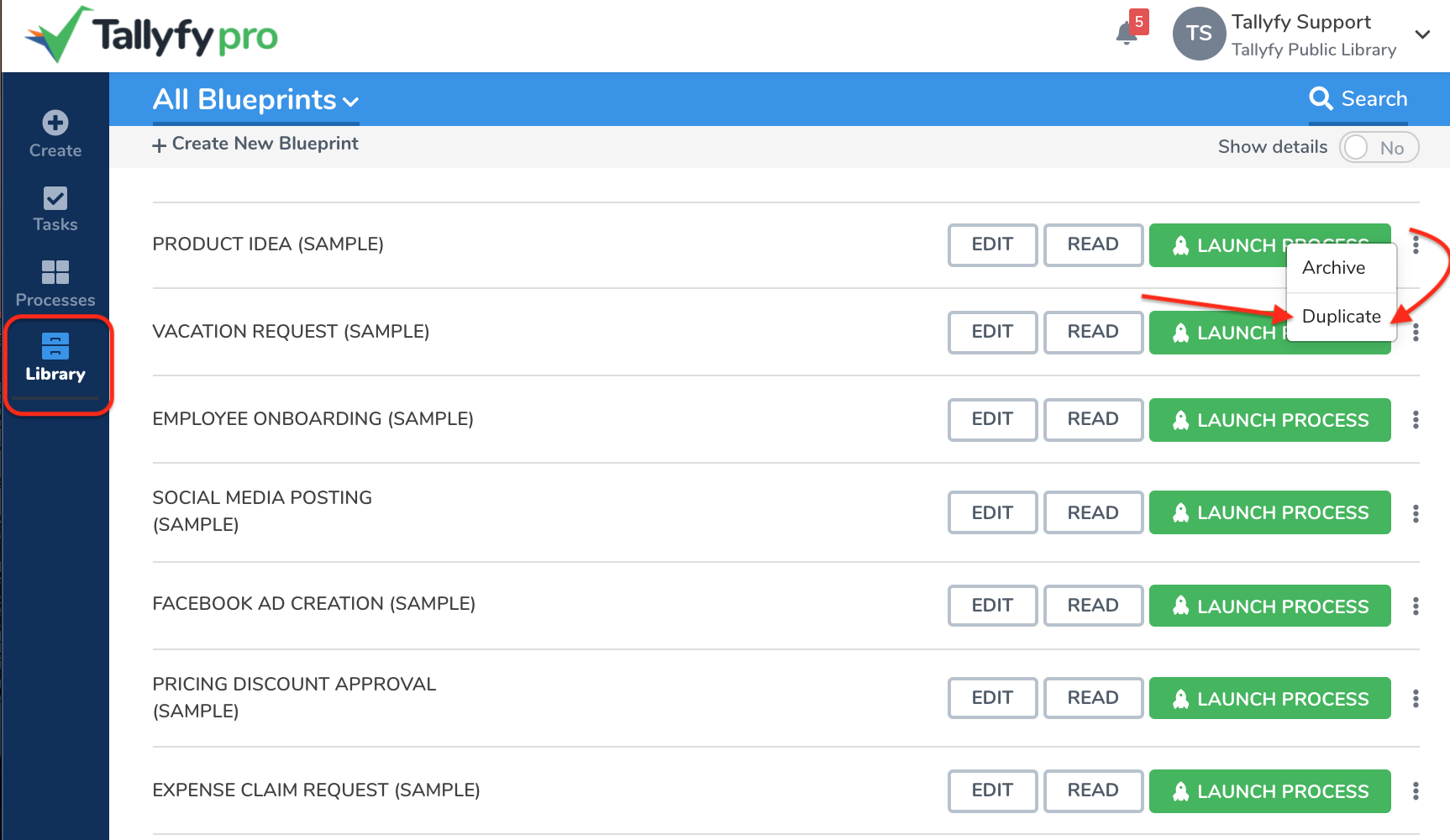
Task: Read the Facebook Ad Creation blueprint
Action: tap(1093, 606)
